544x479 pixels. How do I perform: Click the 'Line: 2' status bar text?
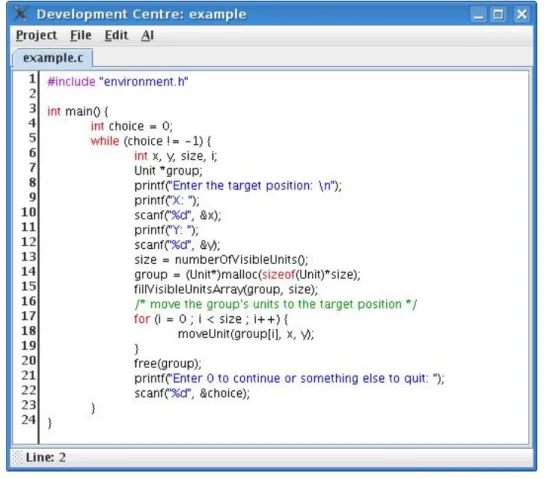click(45, 457)
